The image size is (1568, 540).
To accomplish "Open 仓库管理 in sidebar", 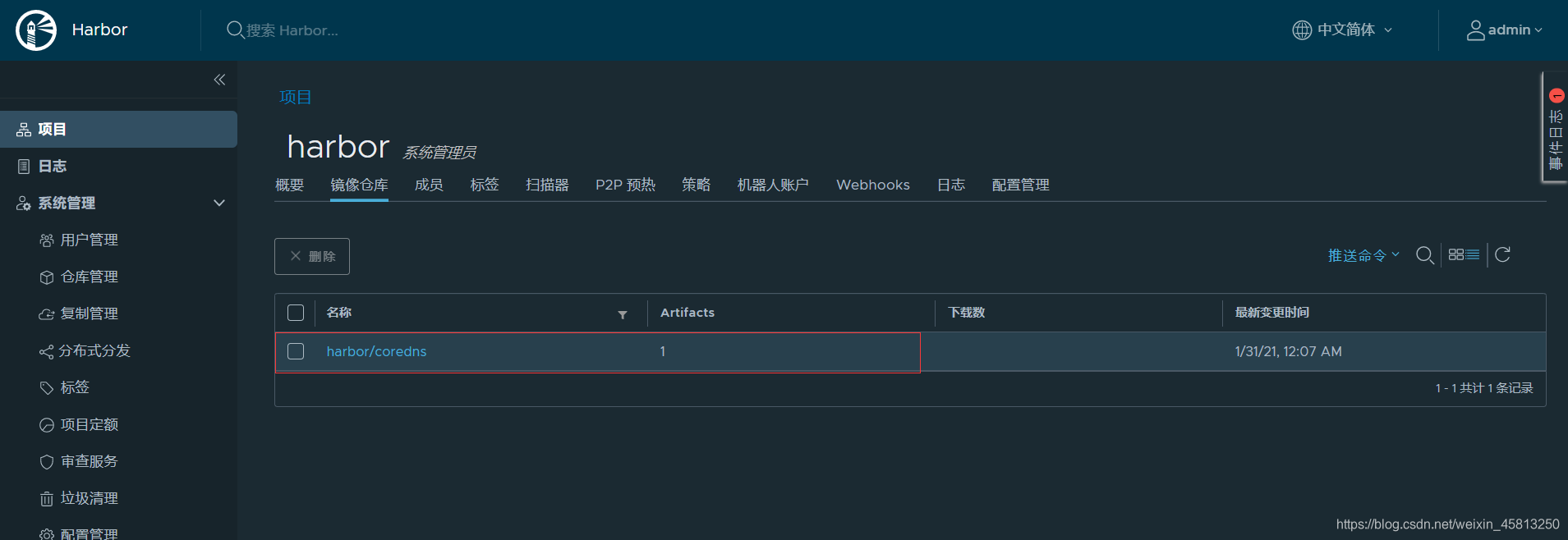I will (x=90, y=277).
